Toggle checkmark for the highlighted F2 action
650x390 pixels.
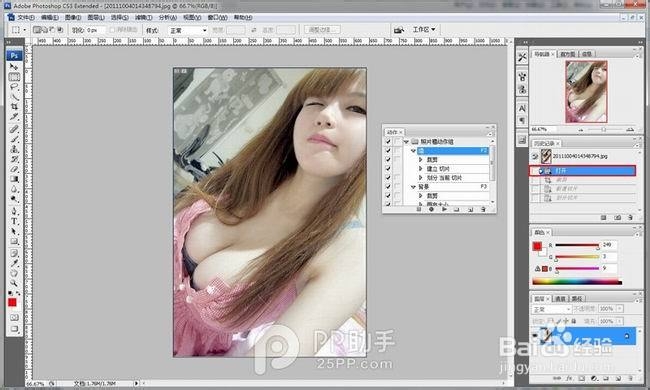coord(388,151)
